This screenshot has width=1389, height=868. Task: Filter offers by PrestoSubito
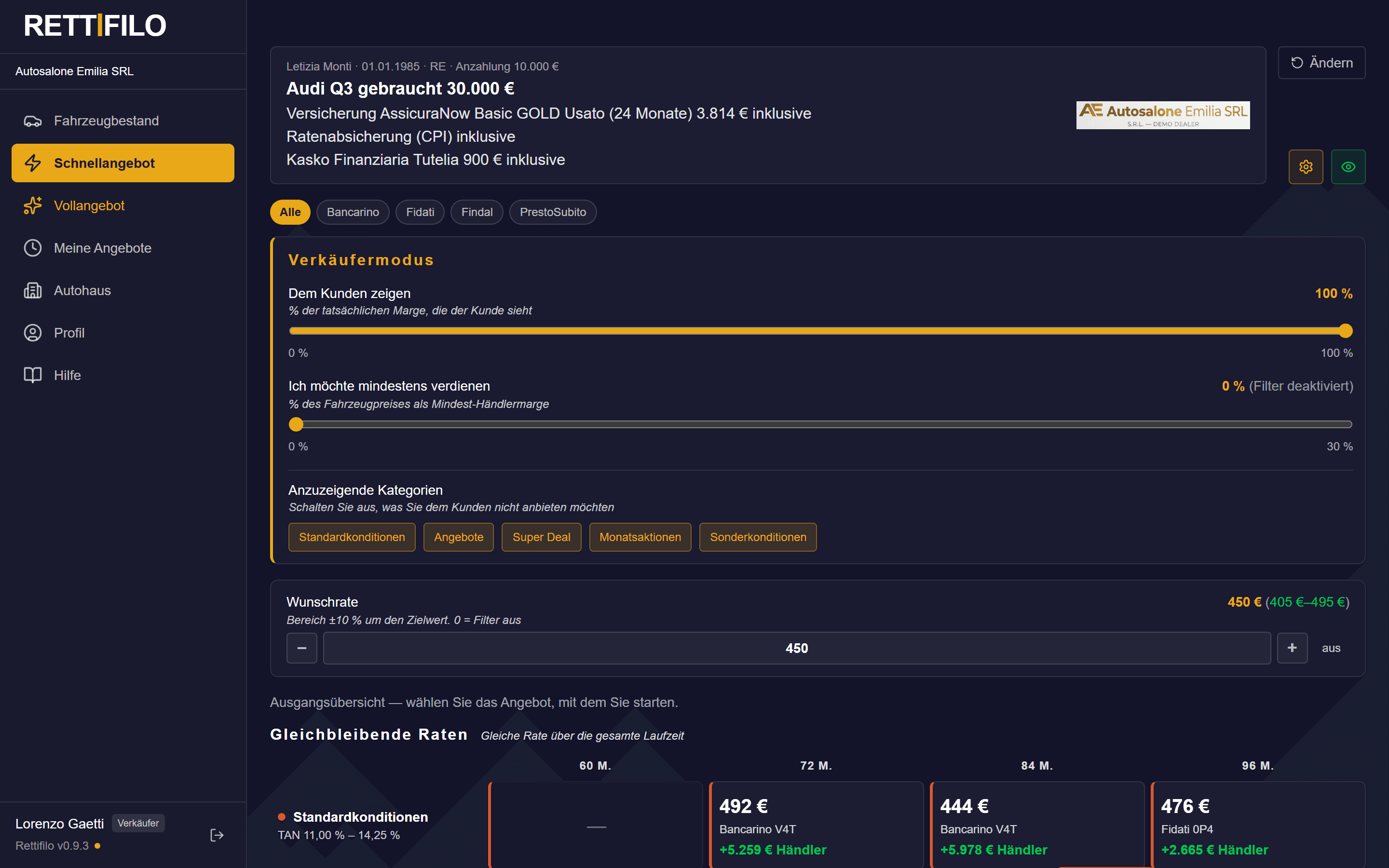[553, 212]
